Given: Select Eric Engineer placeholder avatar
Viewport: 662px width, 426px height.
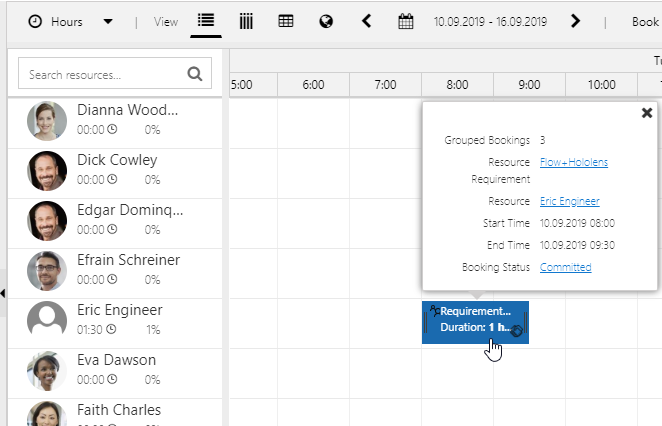Looking at the screenshot, I should point(47,321).
